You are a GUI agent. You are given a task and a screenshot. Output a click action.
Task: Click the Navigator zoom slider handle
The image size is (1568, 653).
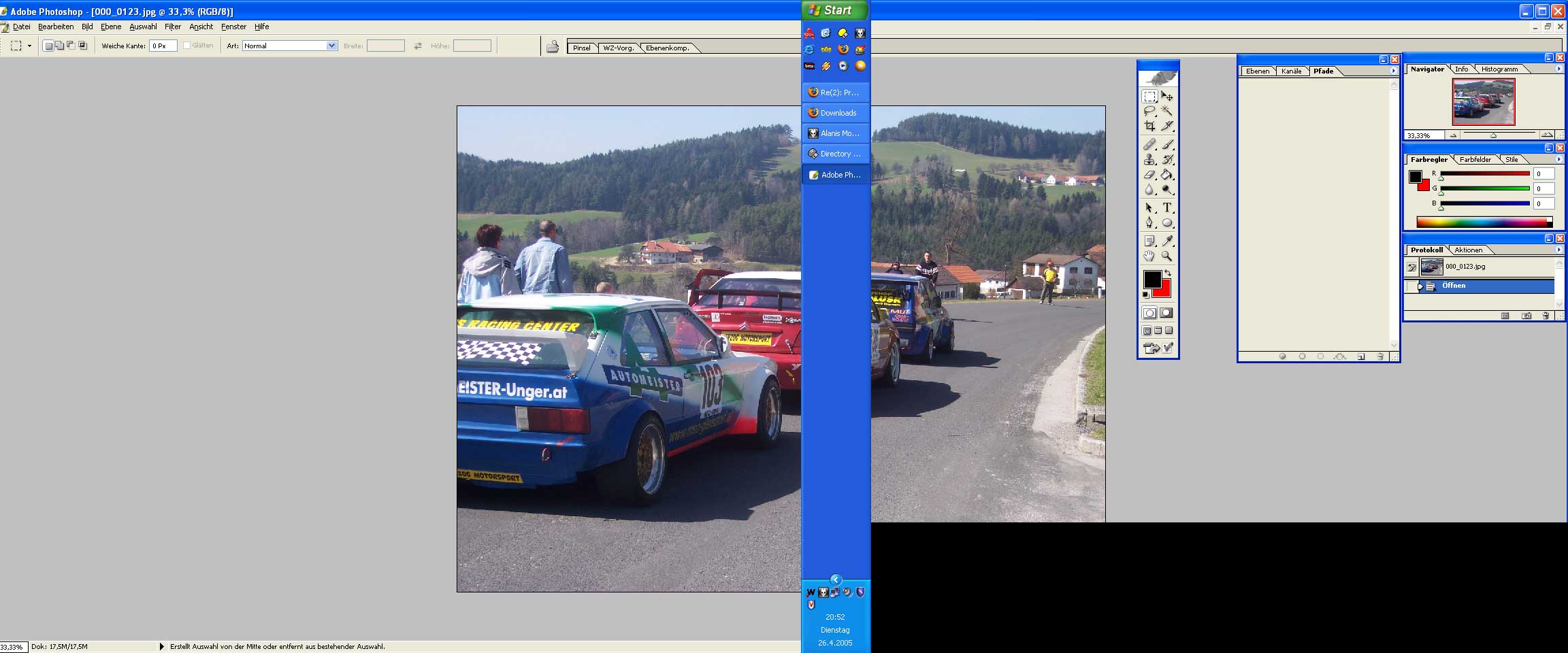pos(1493,135)
